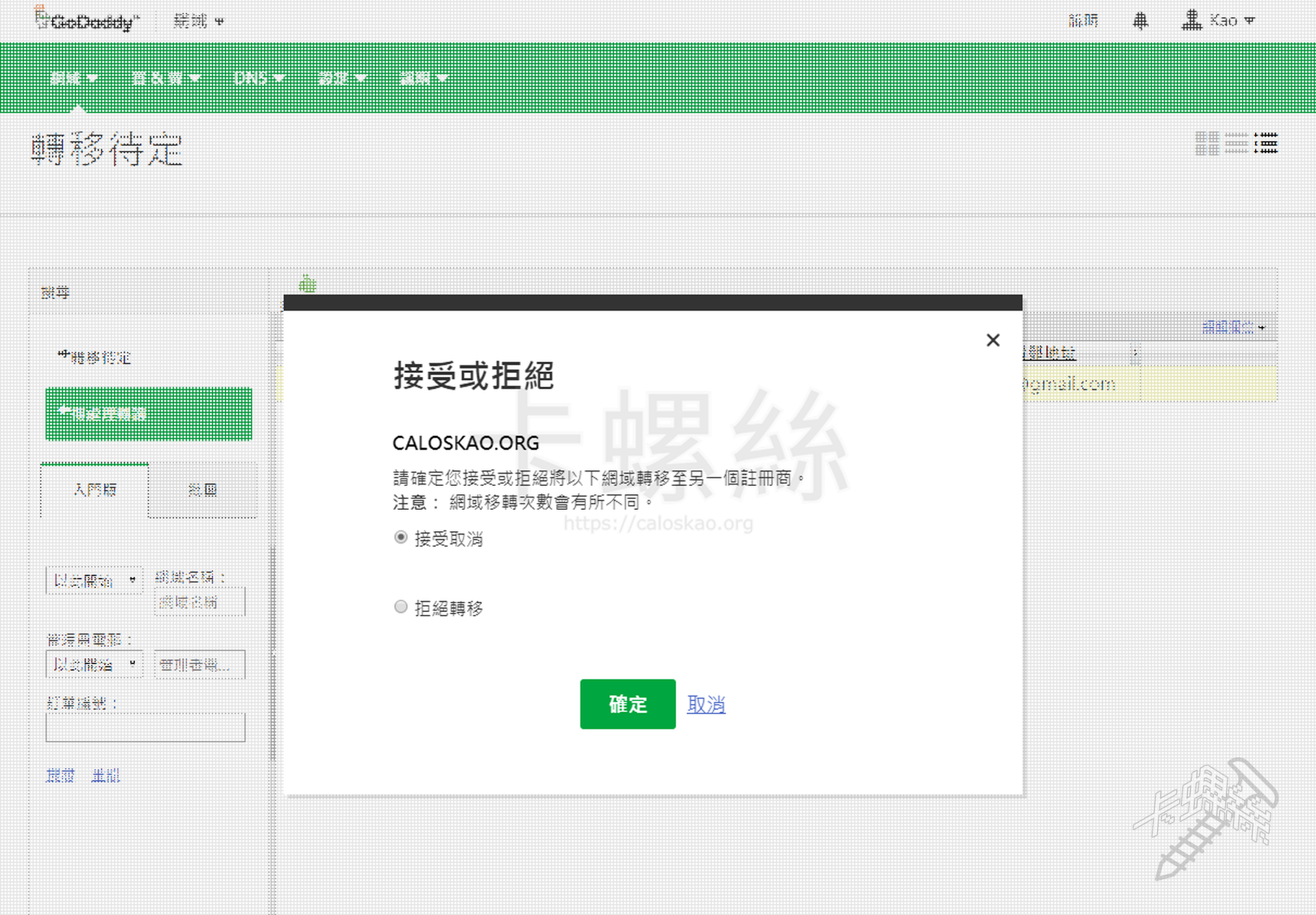Close the 接受或拒絕 dialog with X
This screenshot has height=915, width=1316.
click(x=992, y=340)
